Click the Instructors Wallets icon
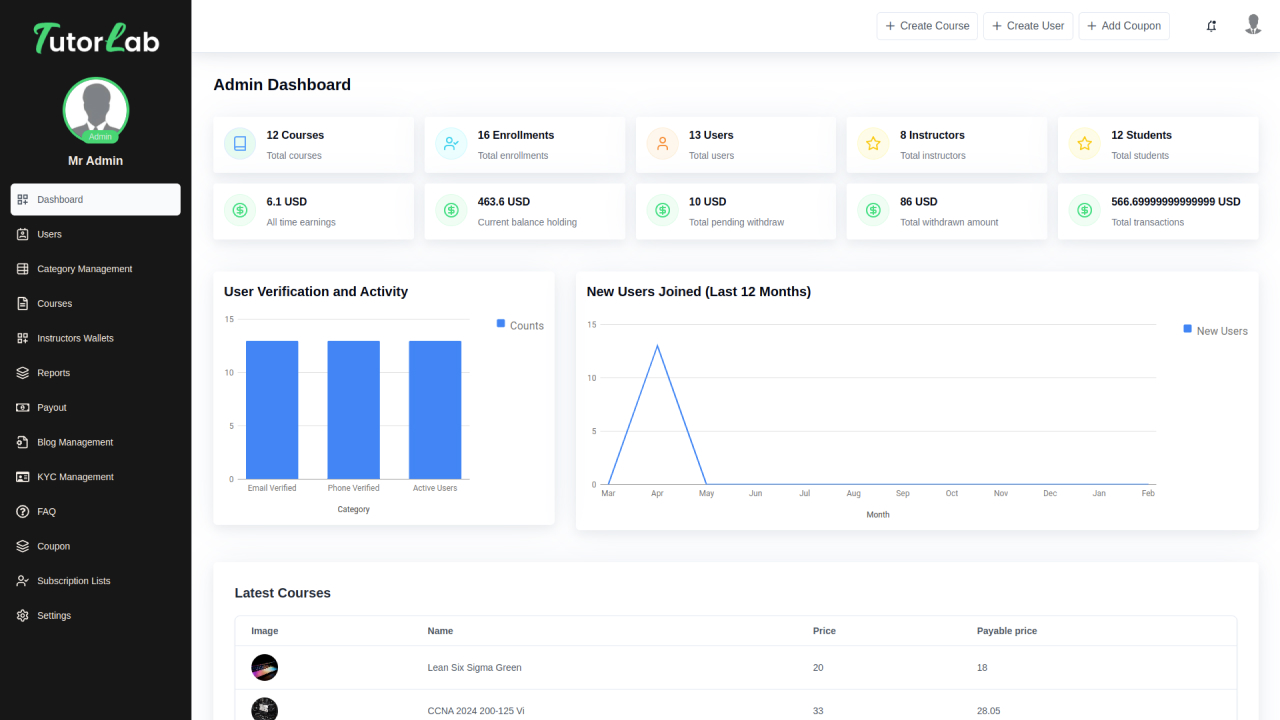1280x720 pixels. point(22,338)
